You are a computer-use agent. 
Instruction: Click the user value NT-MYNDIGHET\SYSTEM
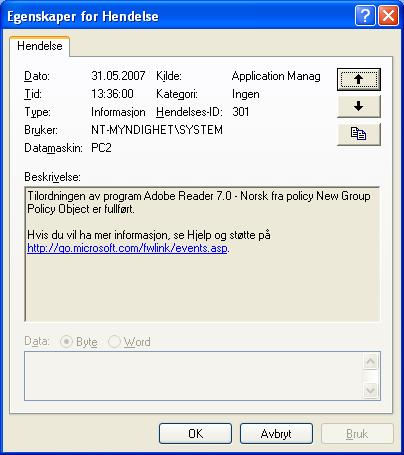(157, 130)
